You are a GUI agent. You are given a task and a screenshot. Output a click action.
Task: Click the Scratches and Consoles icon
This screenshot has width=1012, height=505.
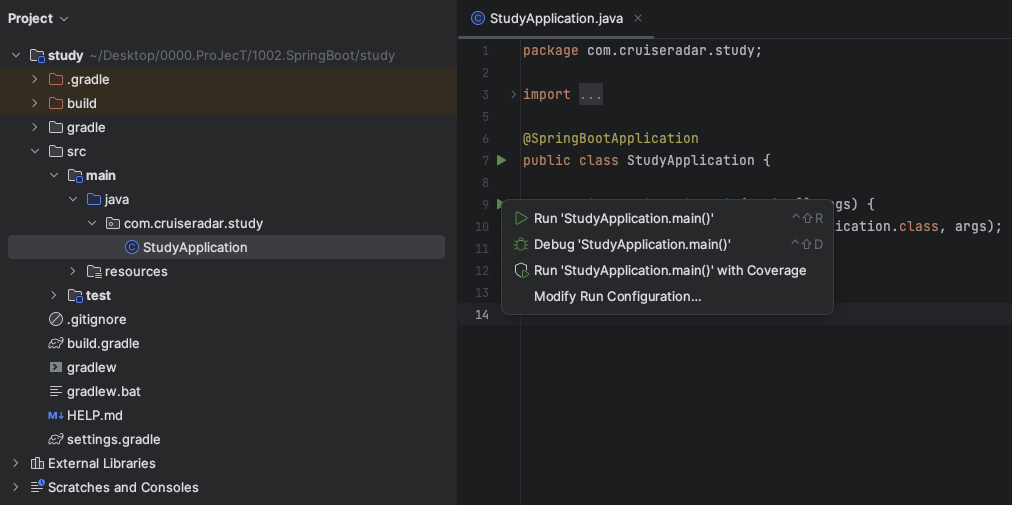tap(37, 487)
